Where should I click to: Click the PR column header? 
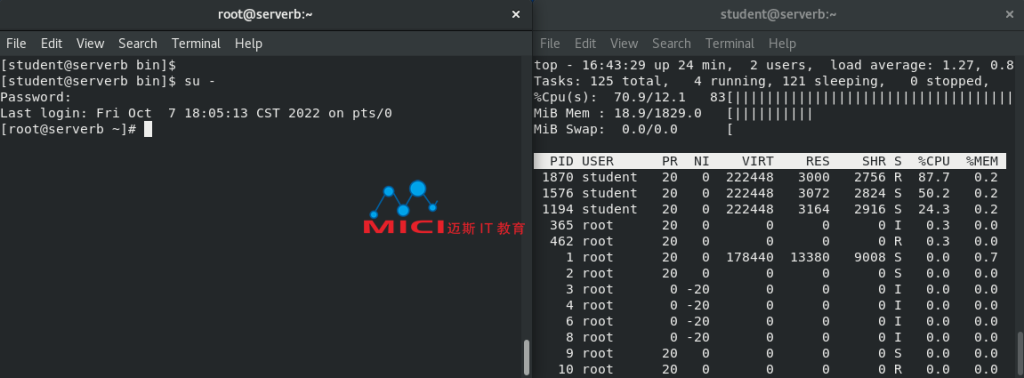point(669,161)
